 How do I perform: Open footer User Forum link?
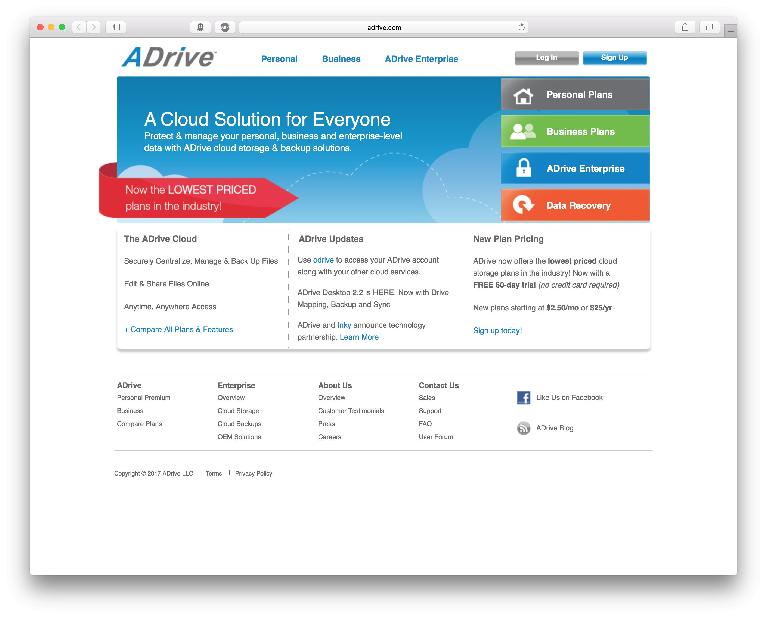pos(436,437)
